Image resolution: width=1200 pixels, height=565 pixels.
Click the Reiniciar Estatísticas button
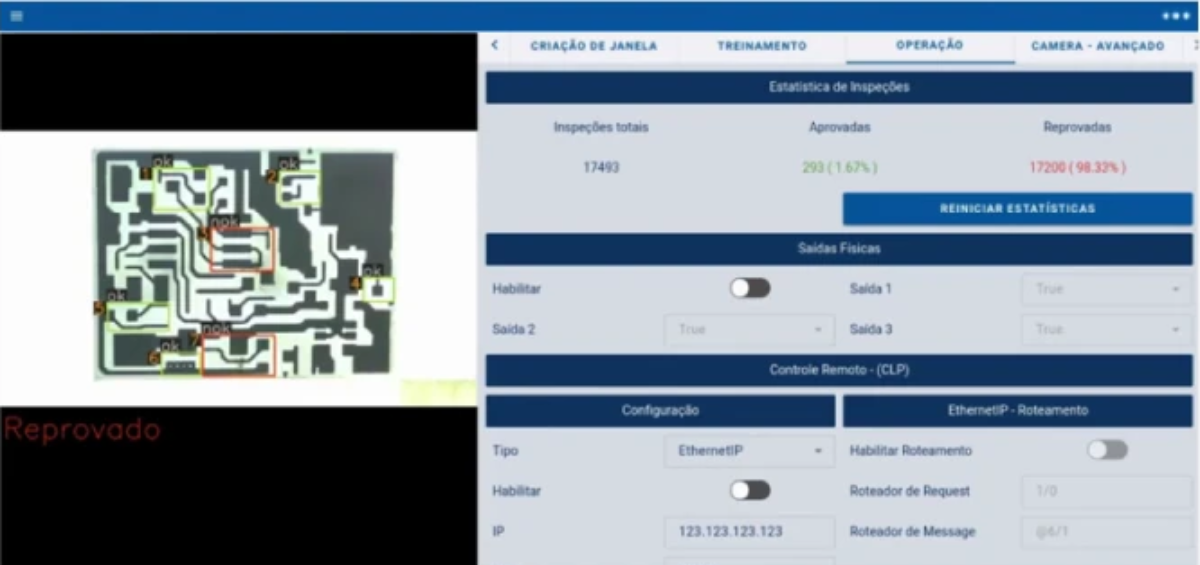click(1017, 209)
